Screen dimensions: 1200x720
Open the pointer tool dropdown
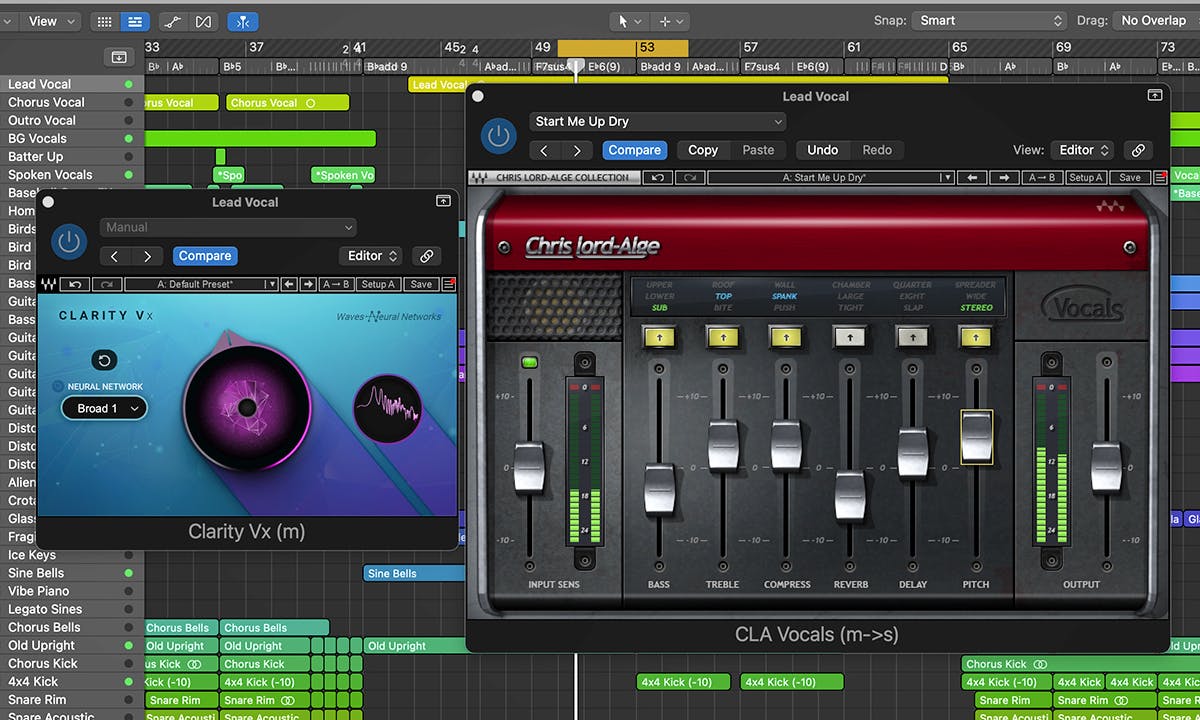click(x=629, y=21)
